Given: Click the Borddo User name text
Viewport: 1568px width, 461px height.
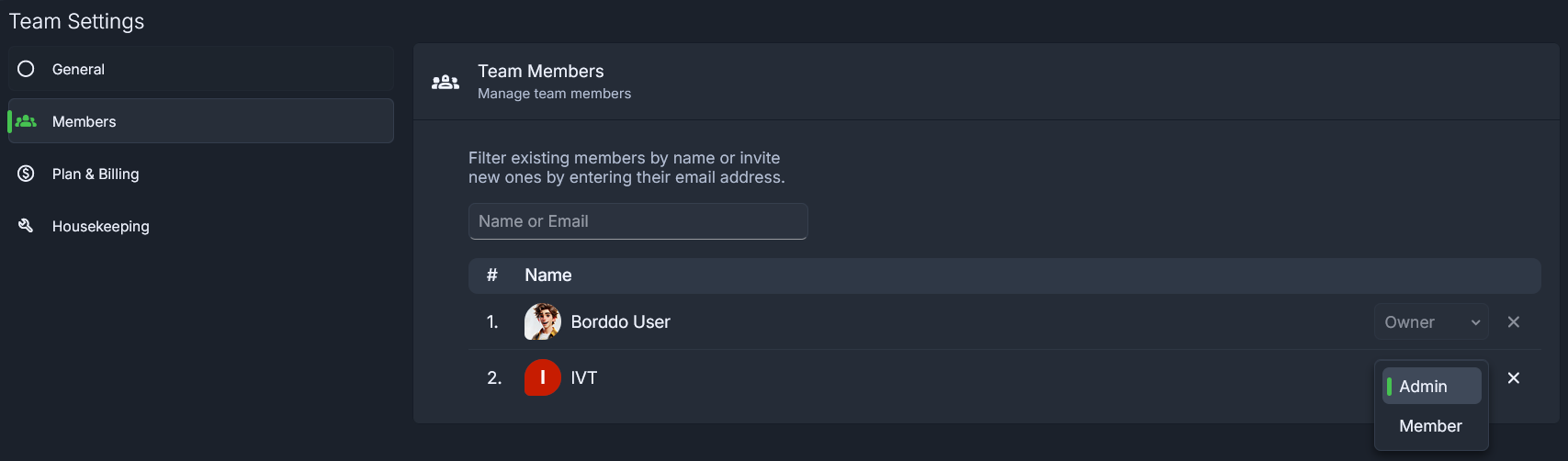Looking at the screenshot, I should (621, 322).
